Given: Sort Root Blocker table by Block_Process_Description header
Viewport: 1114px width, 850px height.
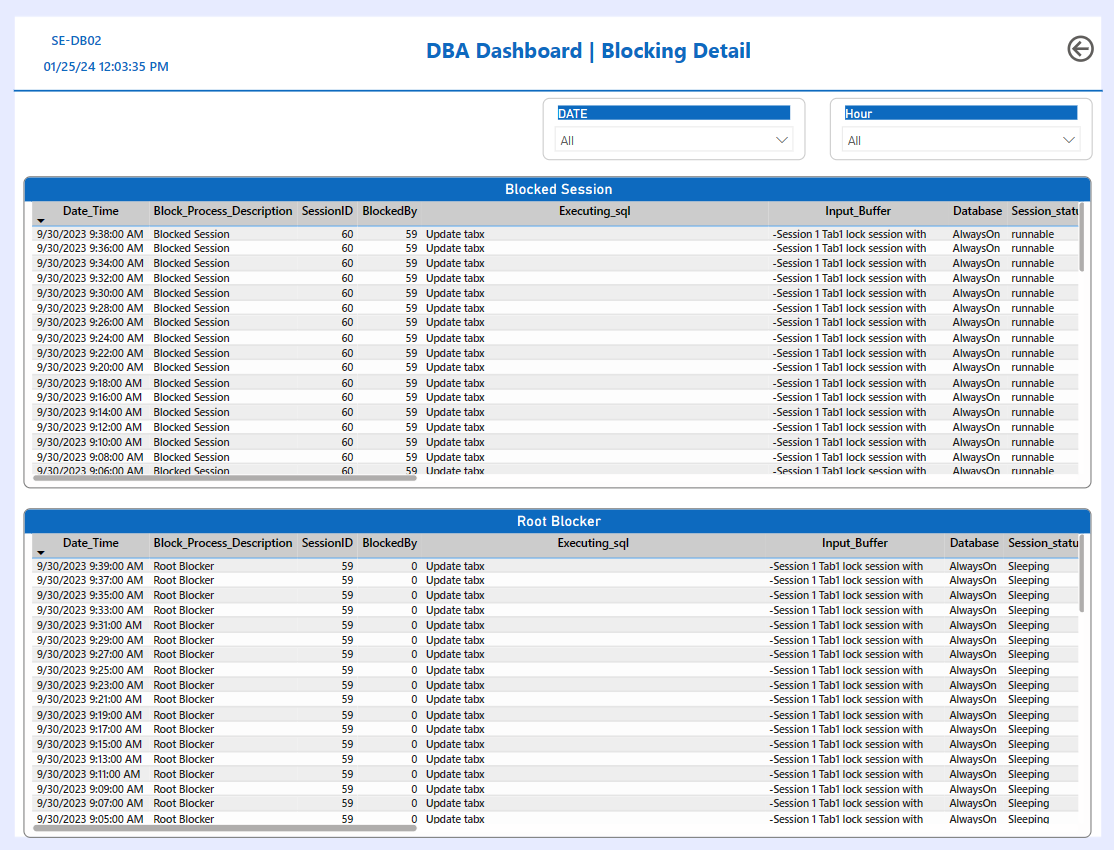Looking at the screenshot, I should point(222,543).
